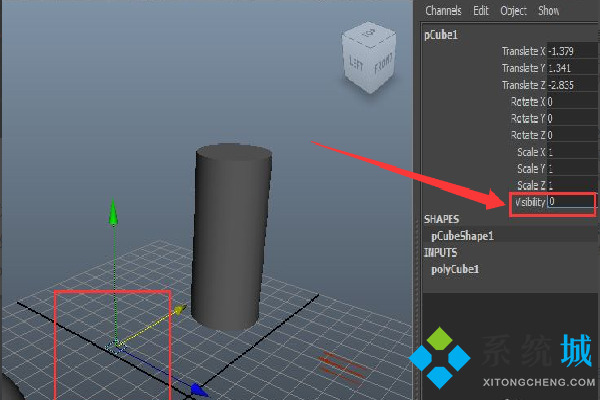This screenshot has width=600, height=400.
Task: Click the pCube1 object name
Action: (x=441, y=33)
